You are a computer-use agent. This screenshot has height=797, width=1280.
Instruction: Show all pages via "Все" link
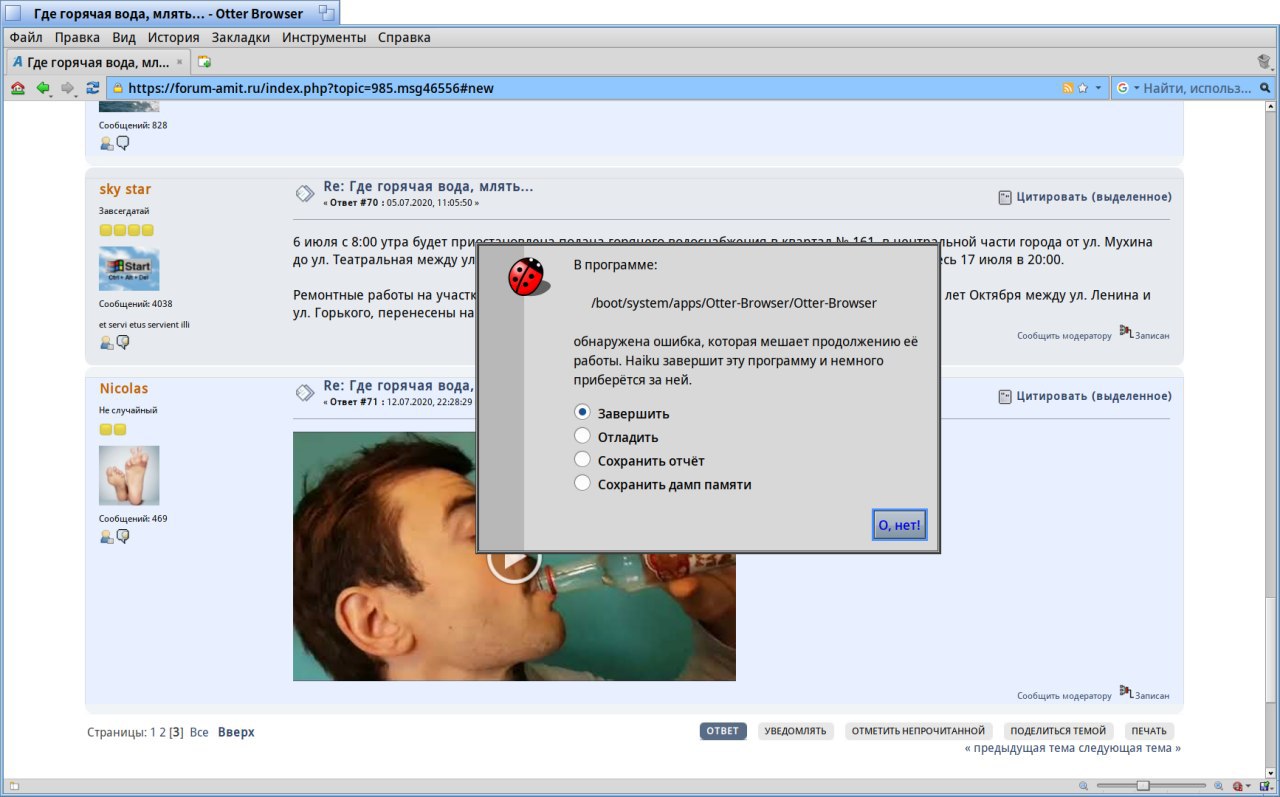pos(199,732)
